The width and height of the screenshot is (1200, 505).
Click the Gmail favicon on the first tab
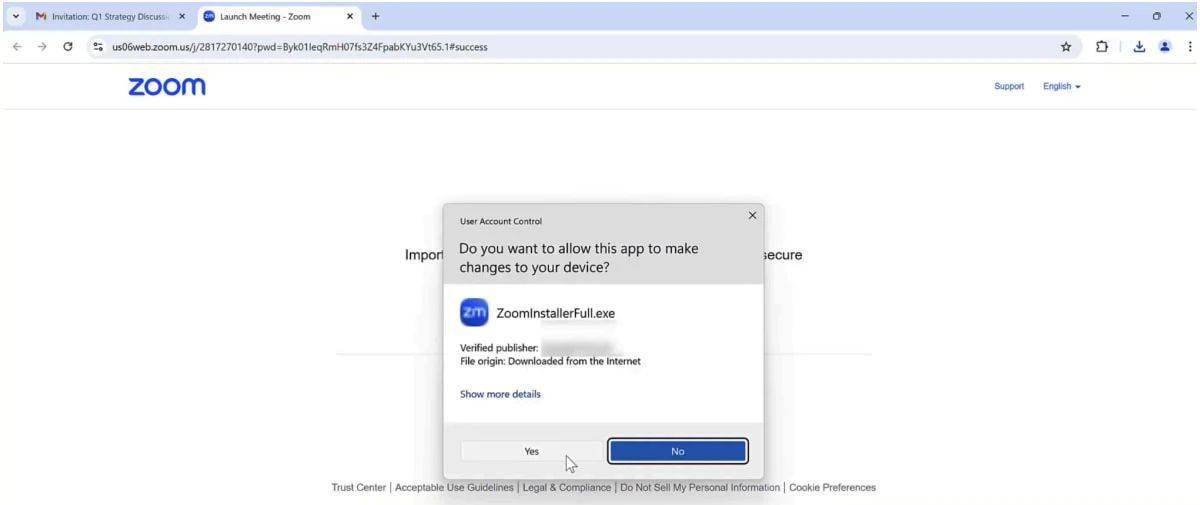coord(41,17)
